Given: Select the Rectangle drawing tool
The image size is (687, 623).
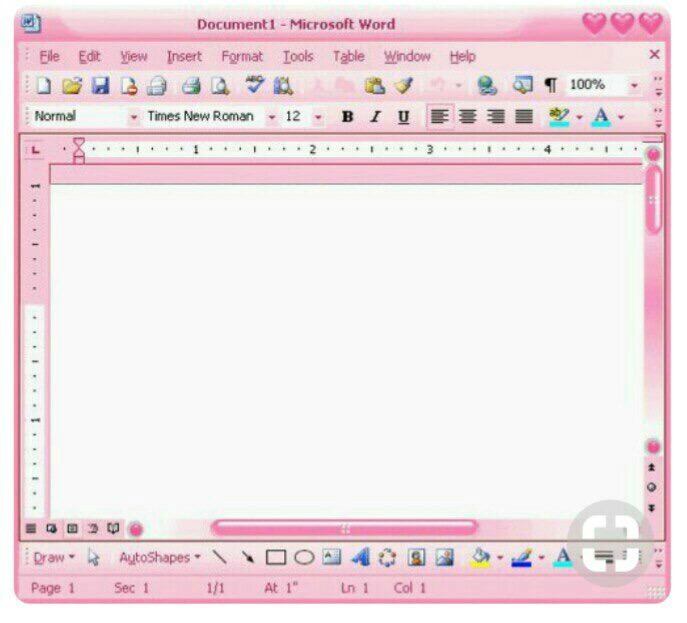Looking at the screenshot, I should click(x=276, y=558).
